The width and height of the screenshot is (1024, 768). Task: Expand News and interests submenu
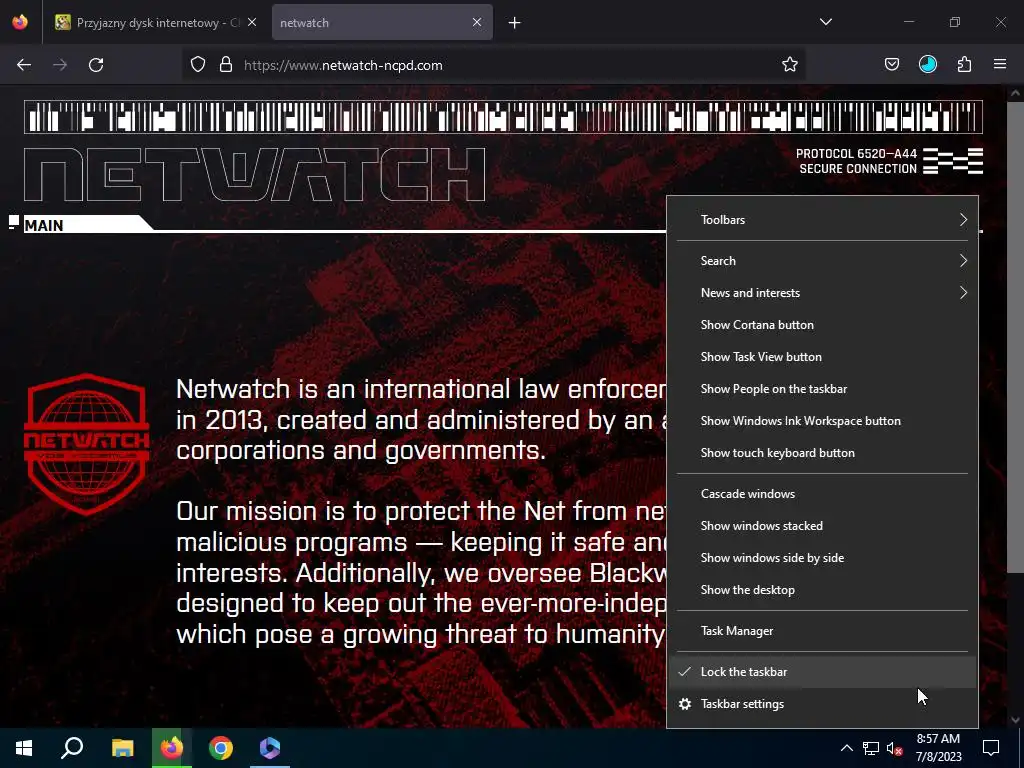(822, 293)
